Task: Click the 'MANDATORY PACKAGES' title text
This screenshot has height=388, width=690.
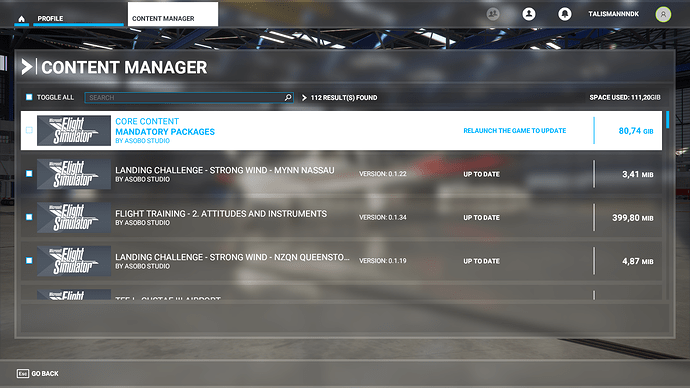Action: 165,132
